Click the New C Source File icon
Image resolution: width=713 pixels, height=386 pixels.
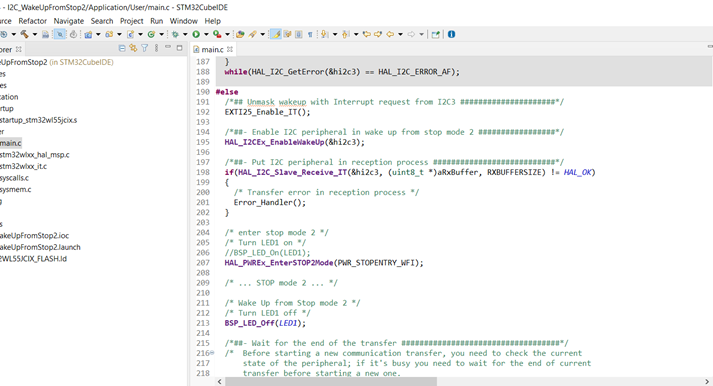point(131,34)
